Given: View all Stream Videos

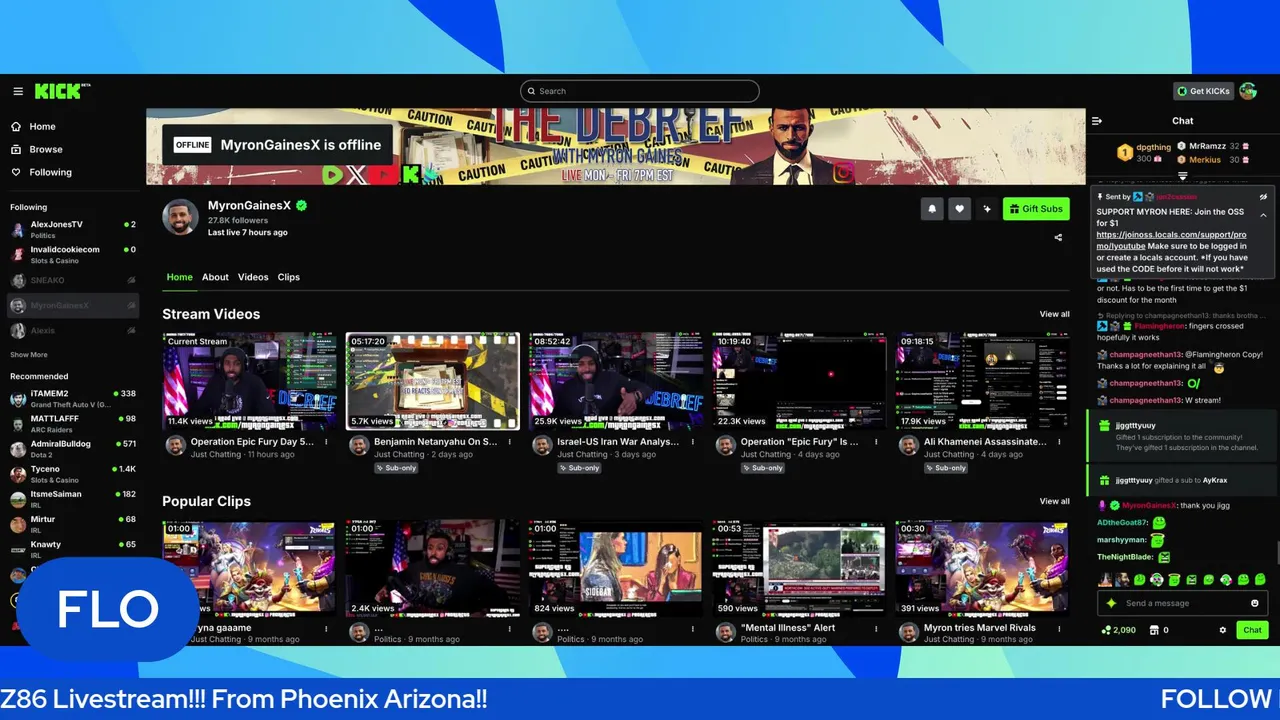Looking at the screenshot, I should (1054, 314).
